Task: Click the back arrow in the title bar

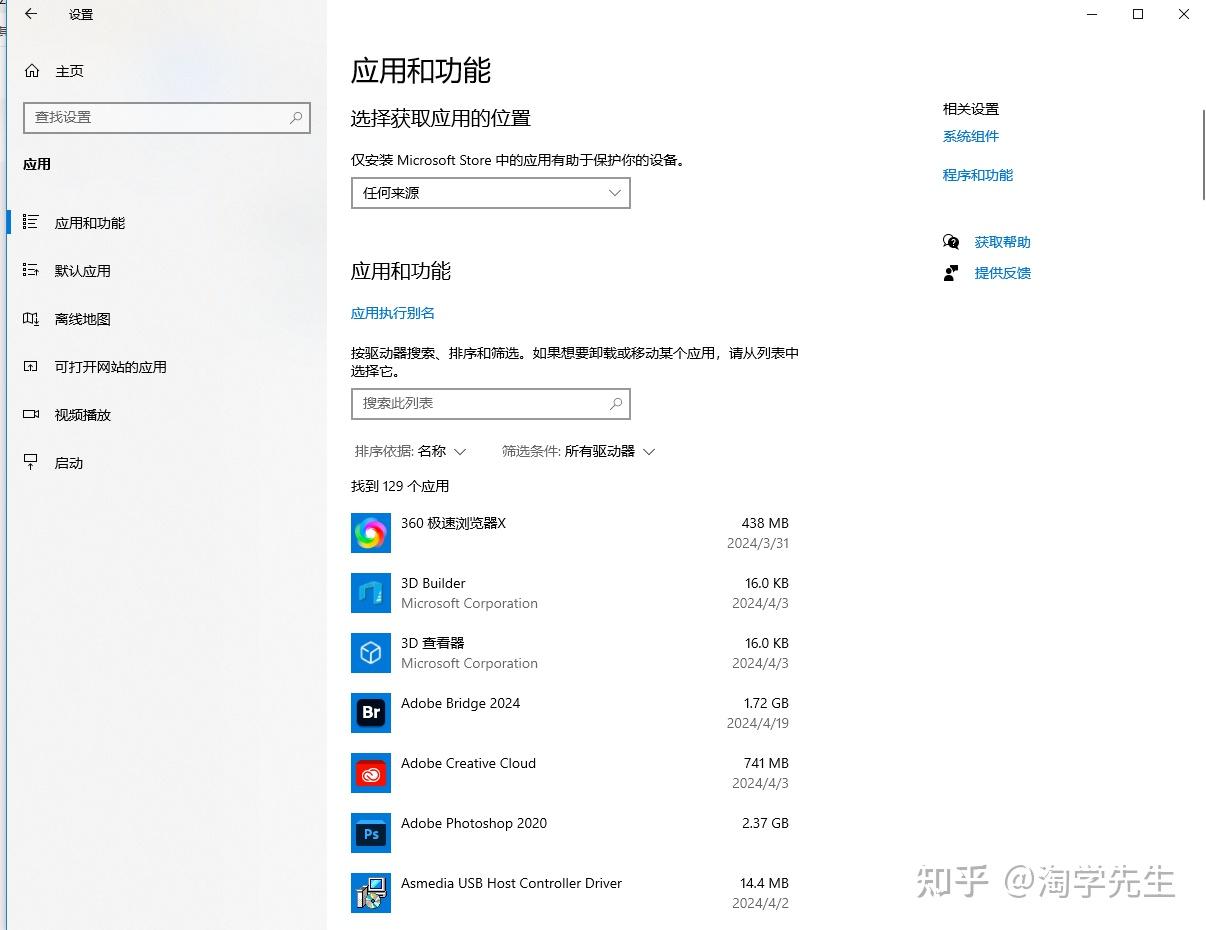Action: click(31, 14)
